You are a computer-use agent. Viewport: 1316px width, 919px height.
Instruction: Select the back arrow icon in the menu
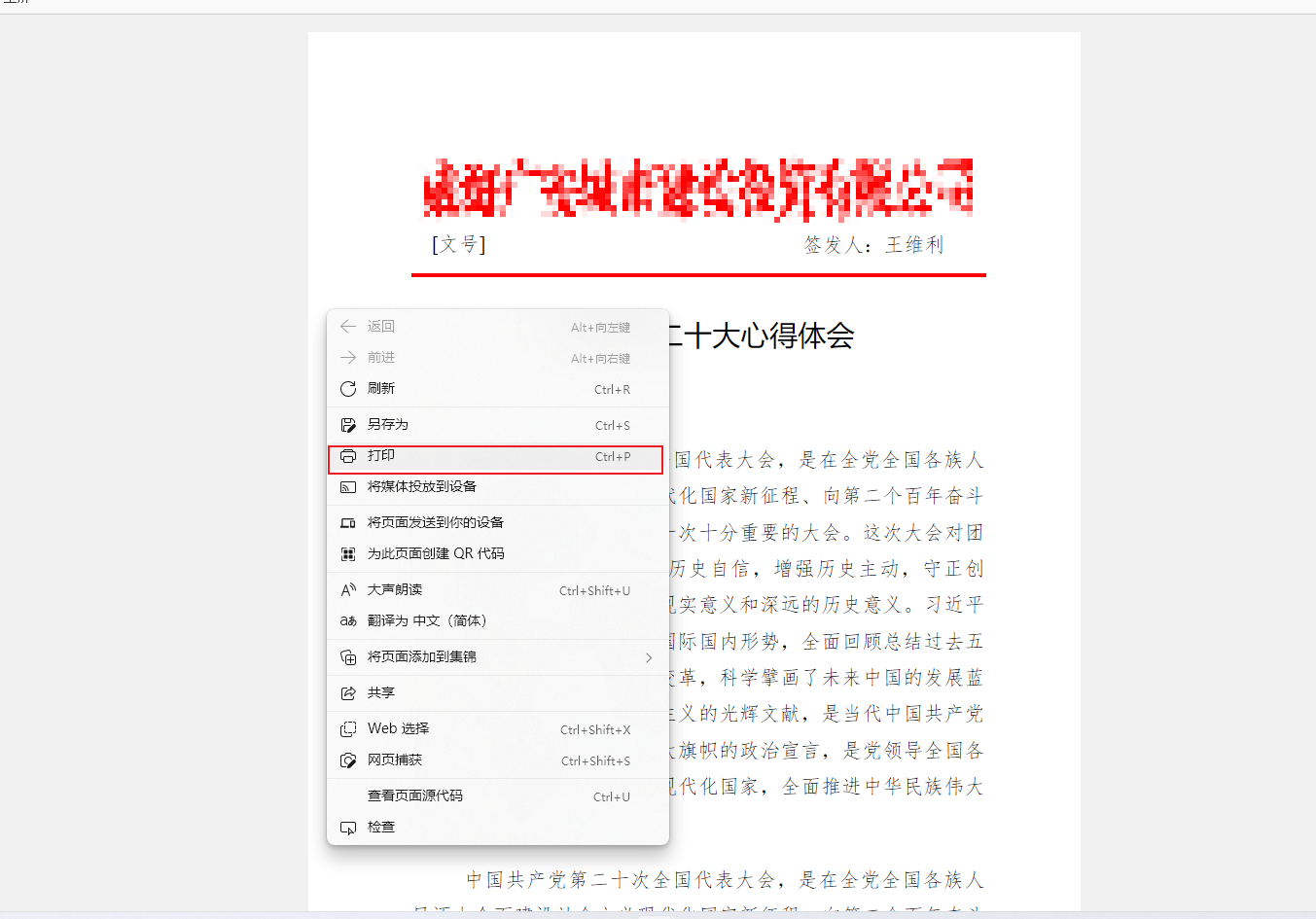coord(348,326)
